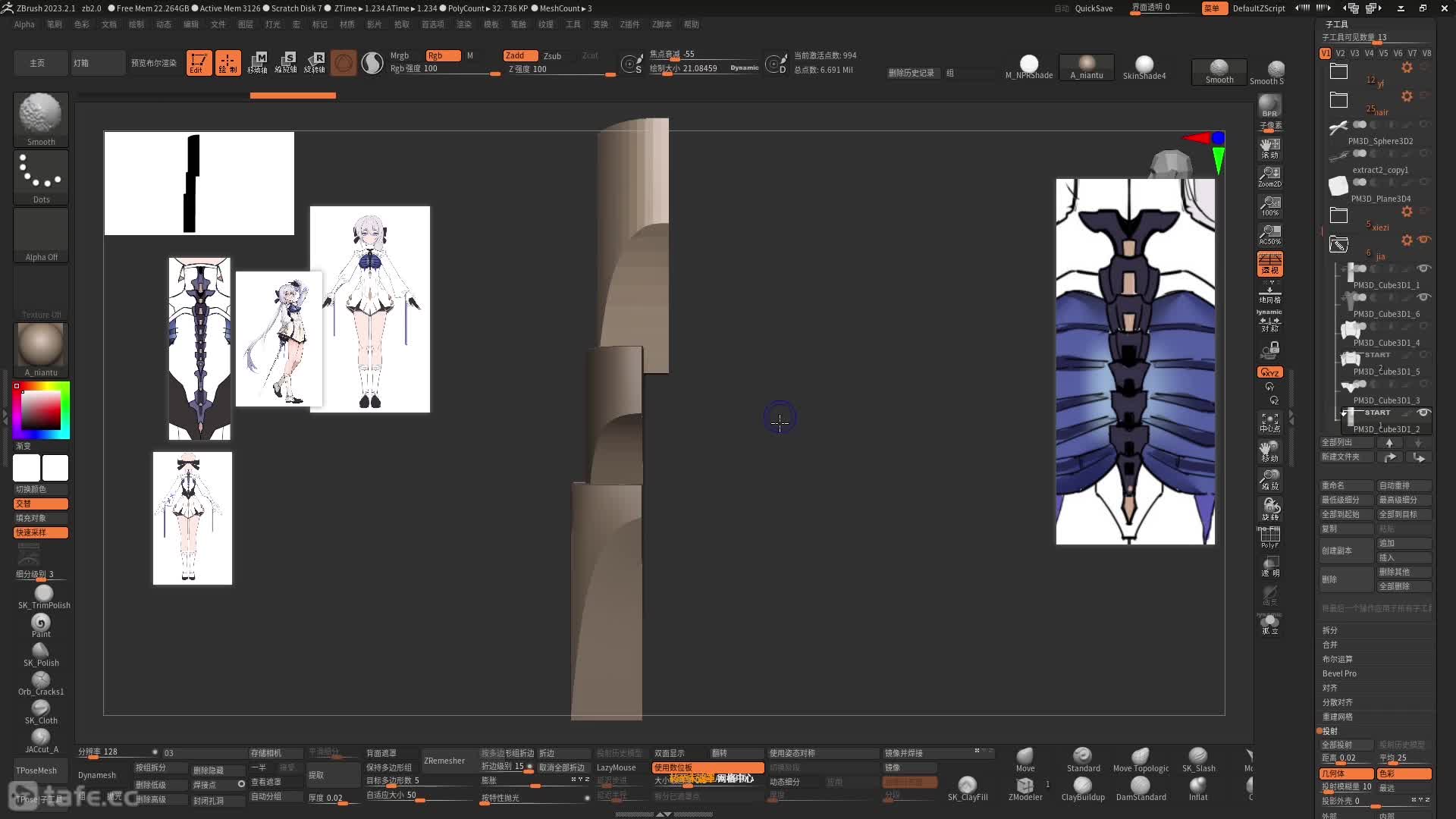Select the ZModeler brush
Image resolution: width=1456 pixels, height=819 pixels.
pos(1025,789)
